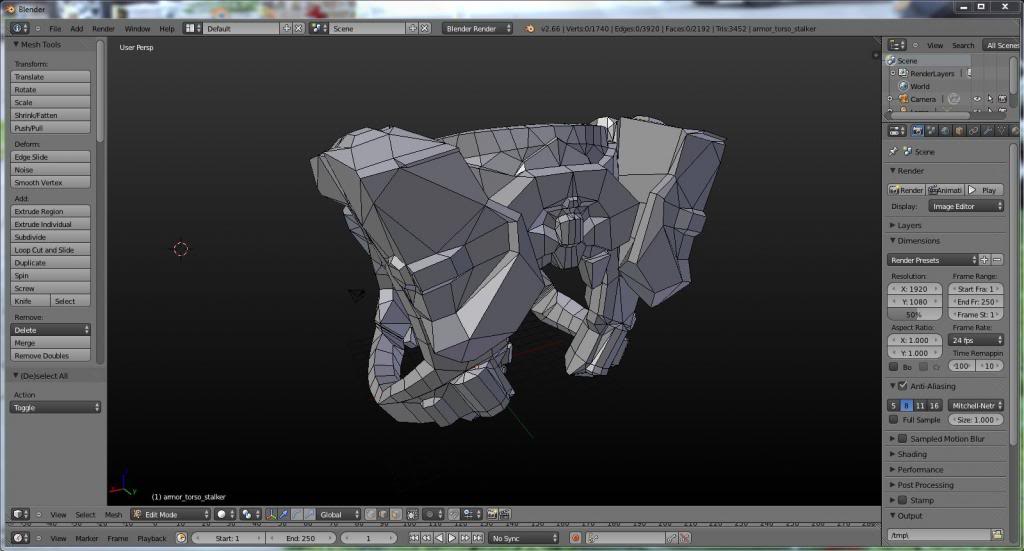Select vertex select mode icon
1024x551 pixels.
click(x=370, y=514)
